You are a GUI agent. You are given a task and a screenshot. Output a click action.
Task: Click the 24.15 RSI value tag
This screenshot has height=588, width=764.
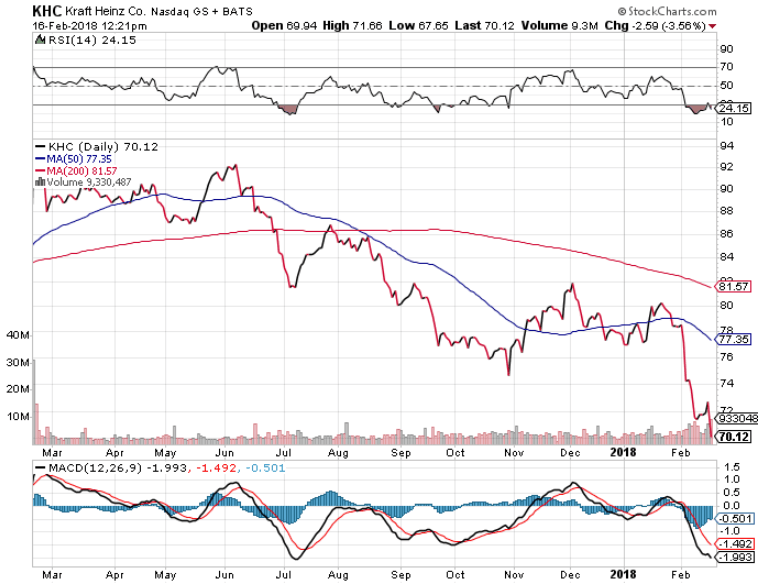[x=735, y=107]
